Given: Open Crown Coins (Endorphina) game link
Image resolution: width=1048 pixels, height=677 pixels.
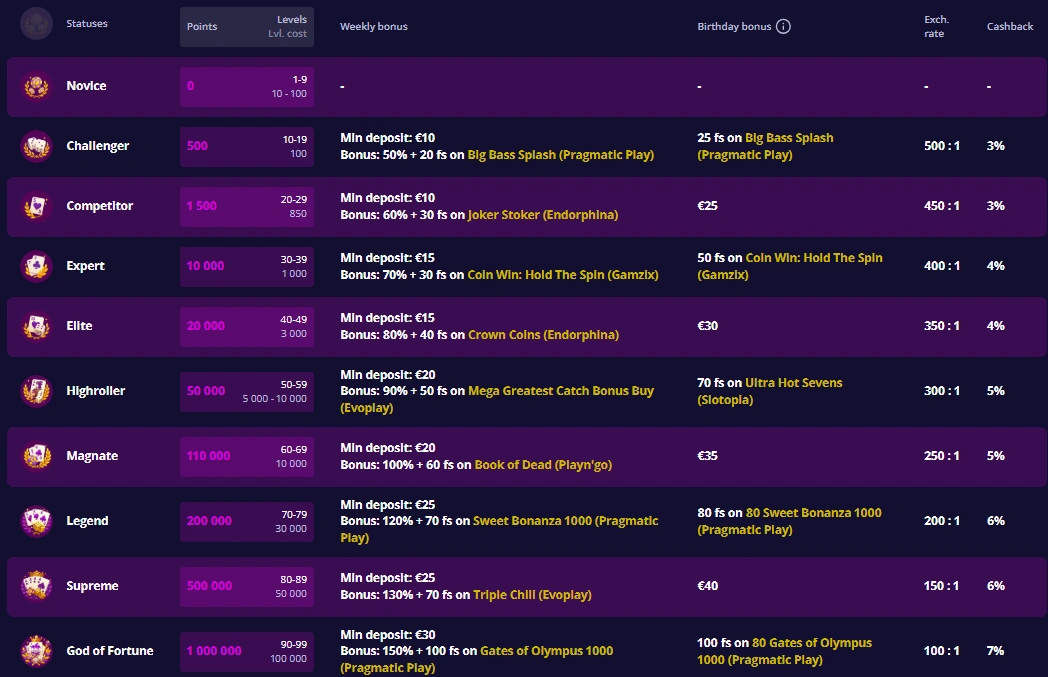Looking at the screenshot, I should coord(543,335).
